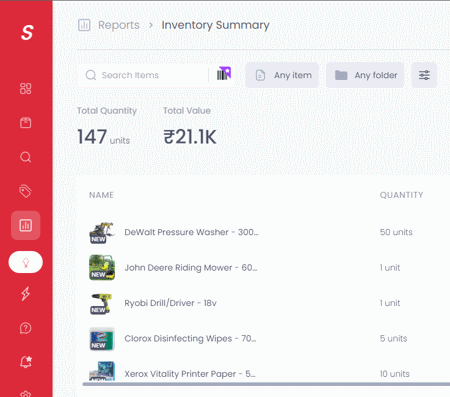Go back to Reports breadcrumb link
Viewport: 450px width, 397px height.
(x=119, y=25)
